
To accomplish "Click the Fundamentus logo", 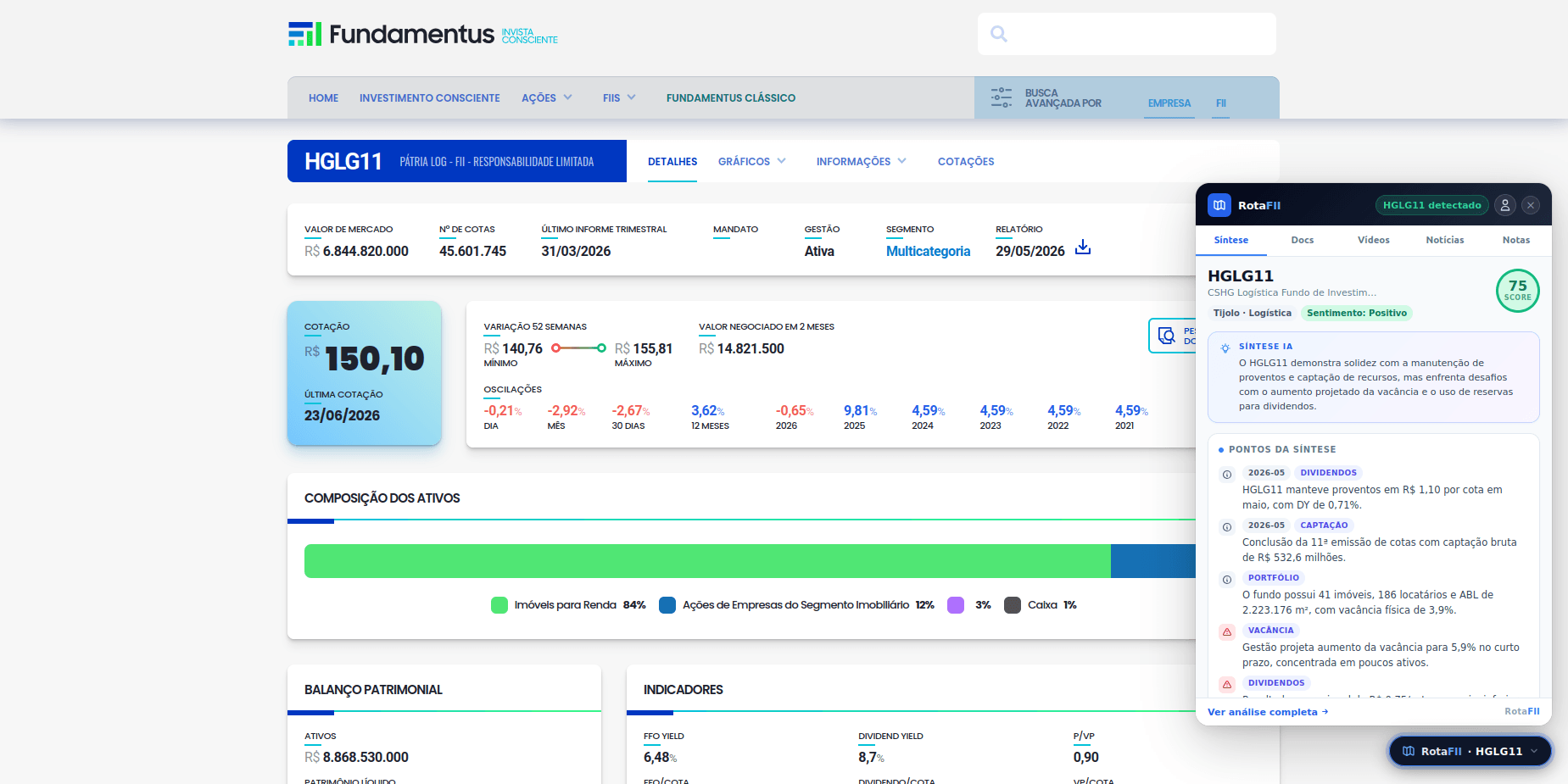I will pos(422,34).
